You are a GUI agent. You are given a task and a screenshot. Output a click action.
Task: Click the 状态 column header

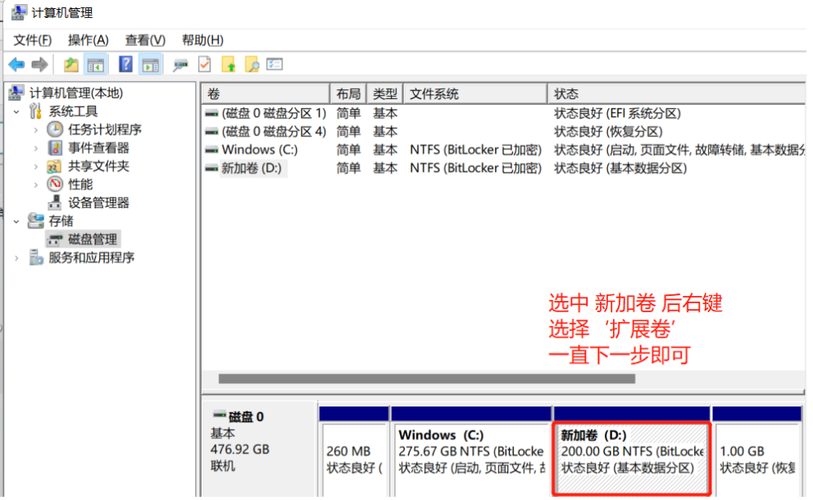(x=566, y=94)
